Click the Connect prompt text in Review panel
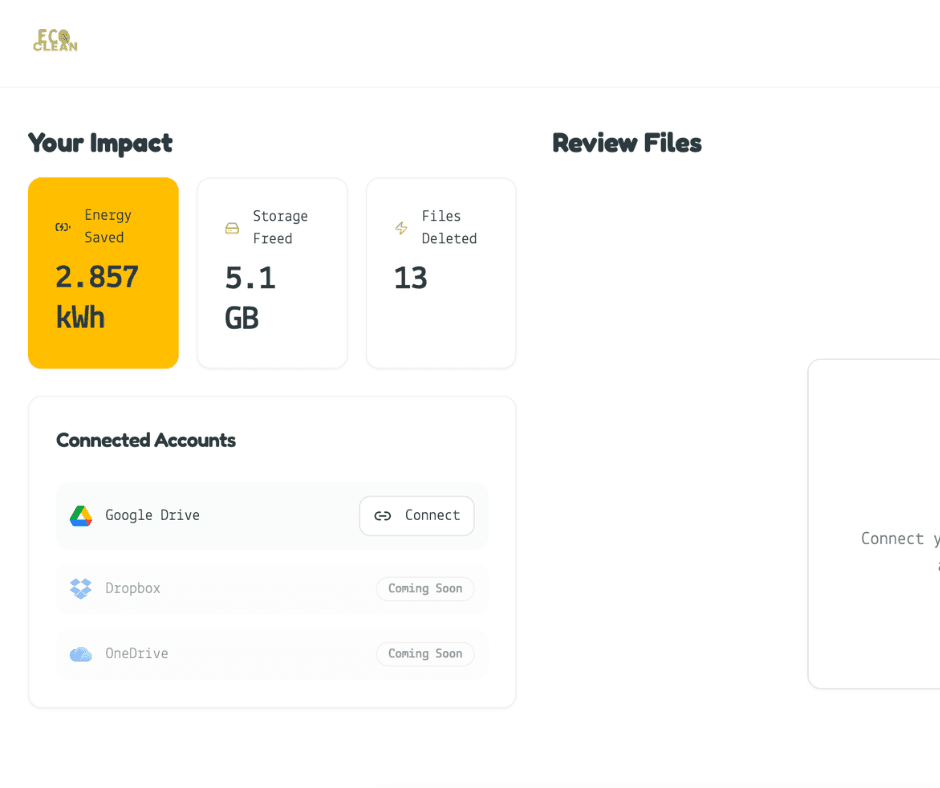The image size is (940, 788). (899, 539)
